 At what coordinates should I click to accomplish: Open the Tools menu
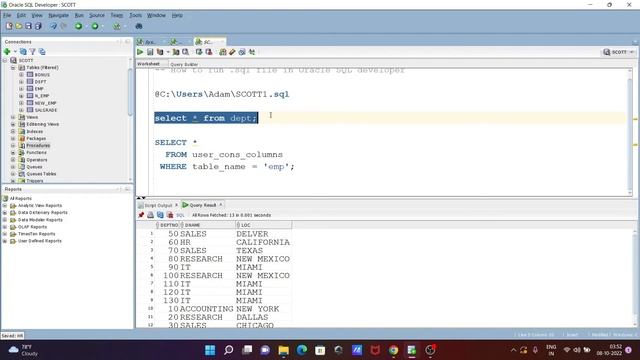[x=136, y=15]
